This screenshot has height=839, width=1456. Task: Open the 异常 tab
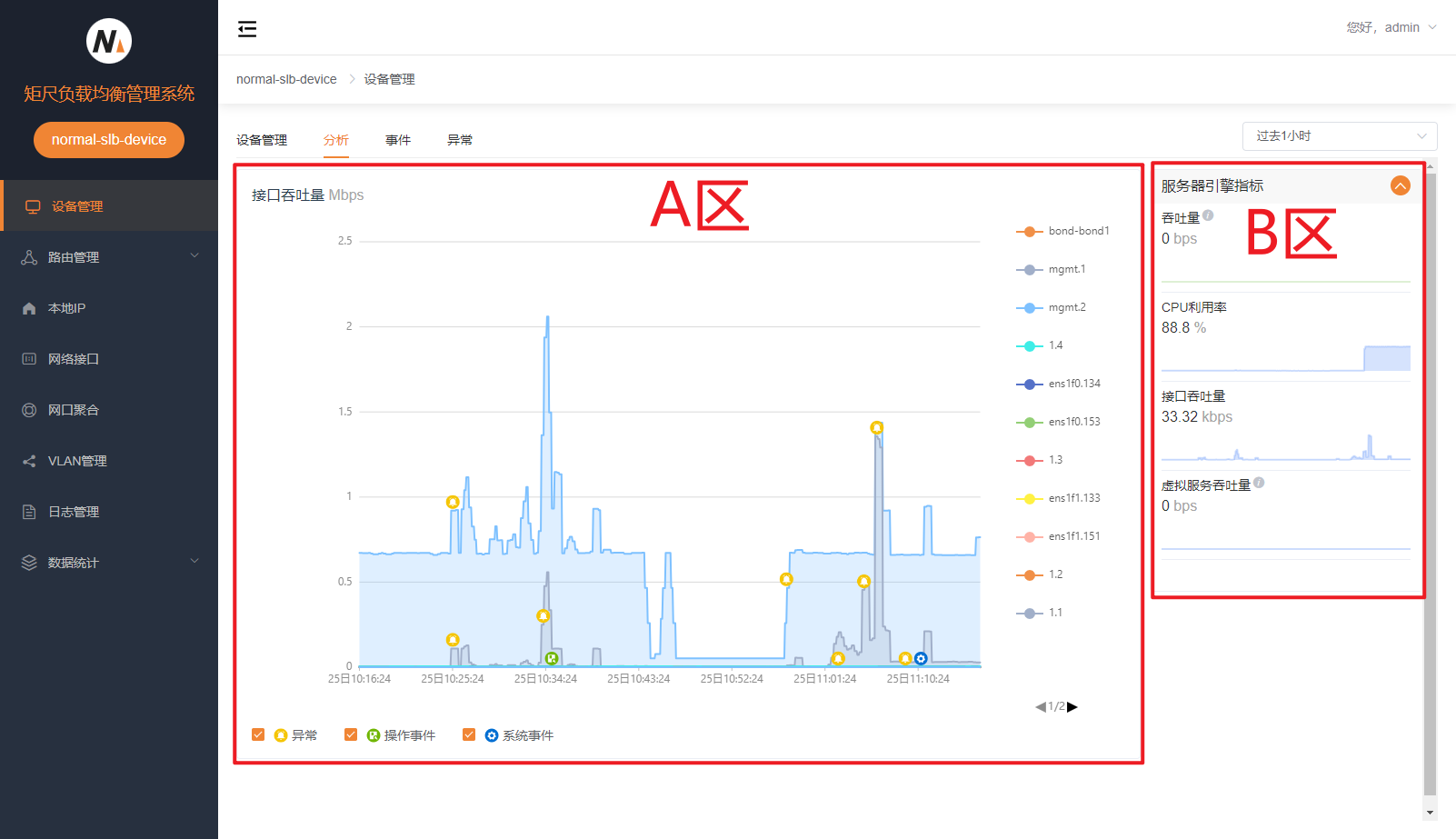pyautogui.click(x=460, y=140)
